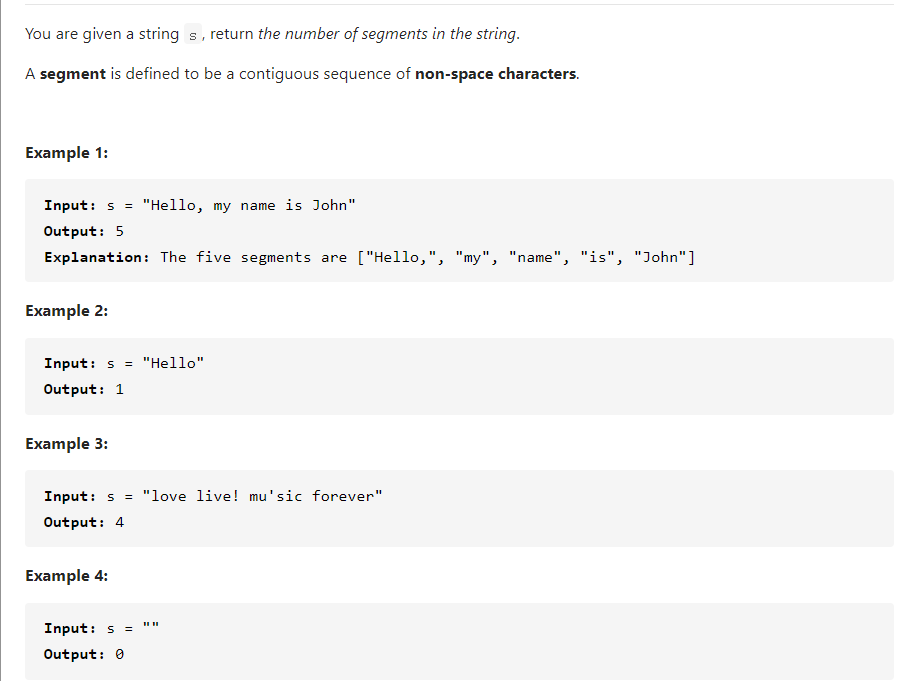Click the "Example 3:" heading
The image size is (907, 681).
coord(67,444)
